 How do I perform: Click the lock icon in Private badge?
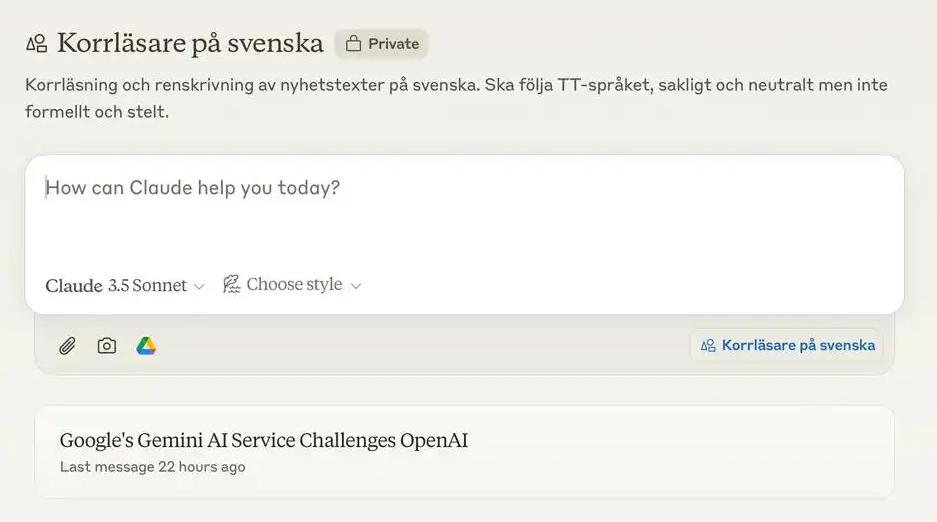pos(353,44)
